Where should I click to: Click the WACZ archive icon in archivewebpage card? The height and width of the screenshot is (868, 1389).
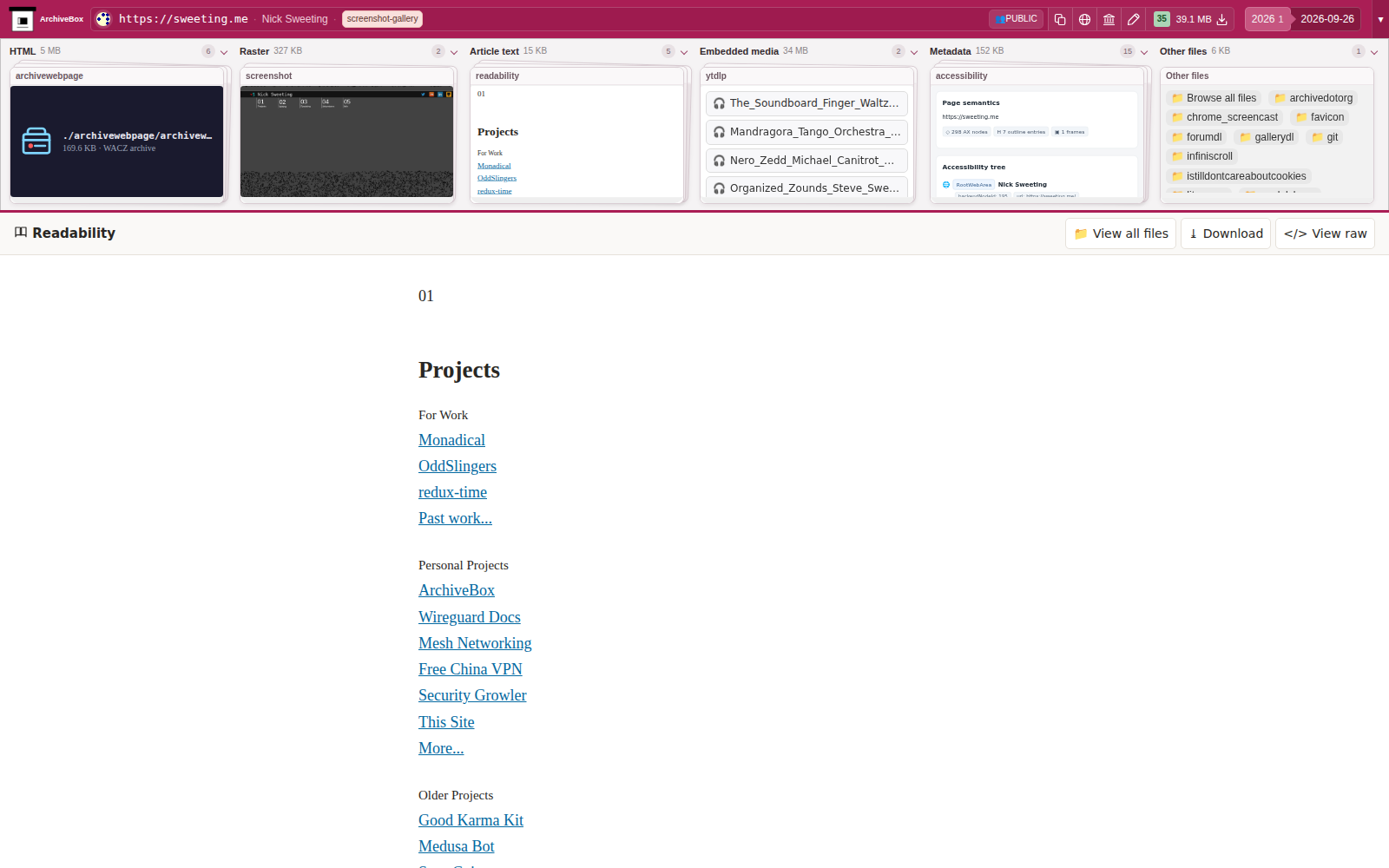tap(36, 141)
